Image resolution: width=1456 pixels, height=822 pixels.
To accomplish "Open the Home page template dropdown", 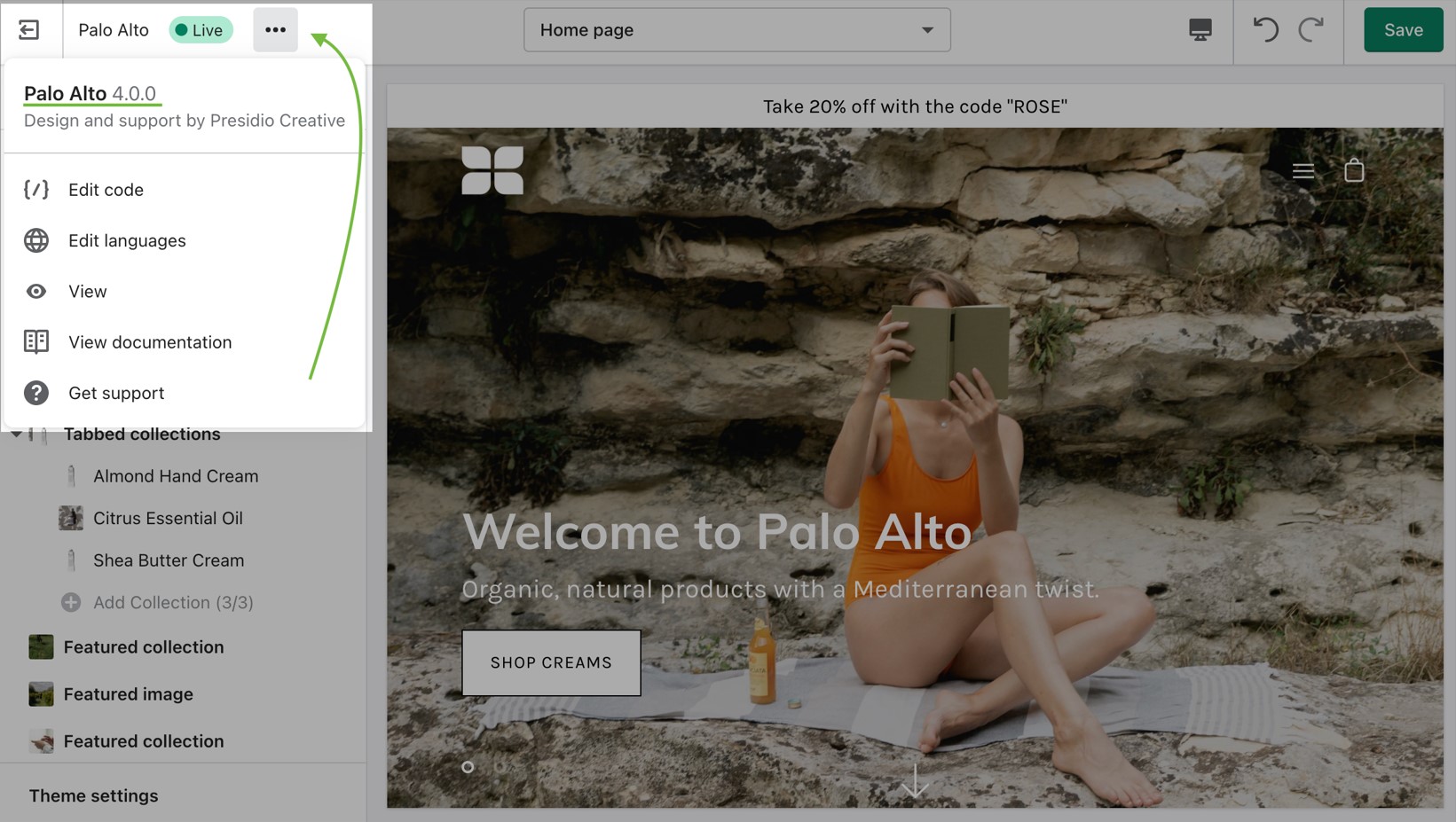I will (736, 30).
